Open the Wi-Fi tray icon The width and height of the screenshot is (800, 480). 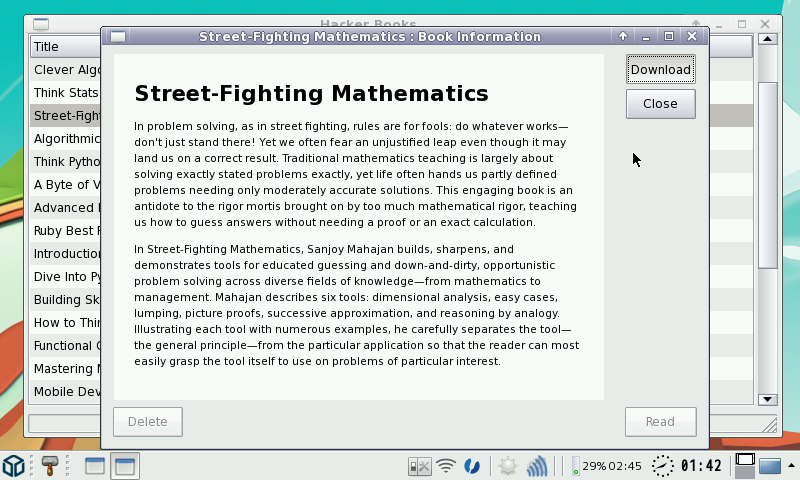click(446, 466)
